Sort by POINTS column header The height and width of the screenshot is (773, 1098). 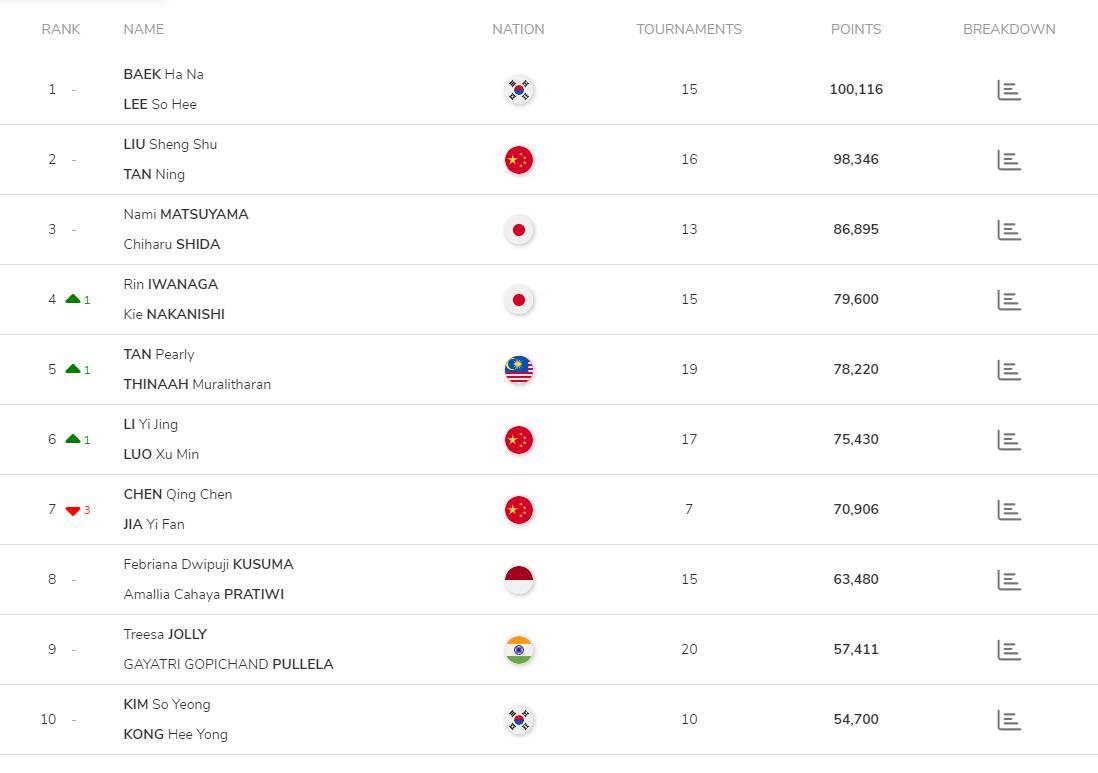click(x=856, y=29)
